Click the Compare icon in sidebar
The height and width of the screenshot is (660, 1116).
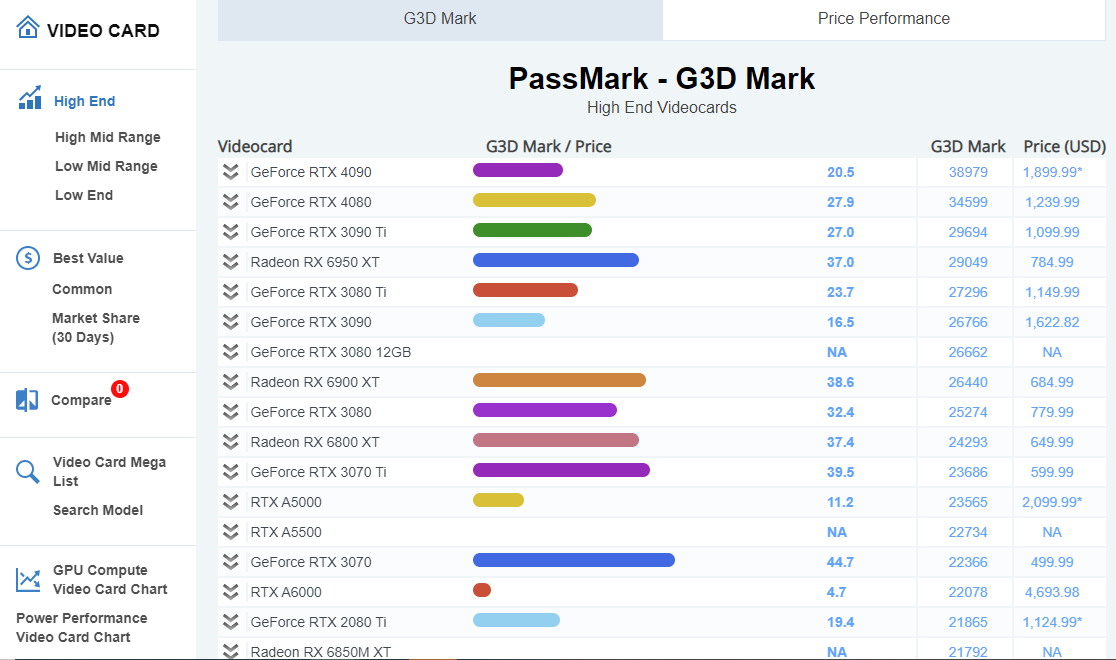coord(27,400)
